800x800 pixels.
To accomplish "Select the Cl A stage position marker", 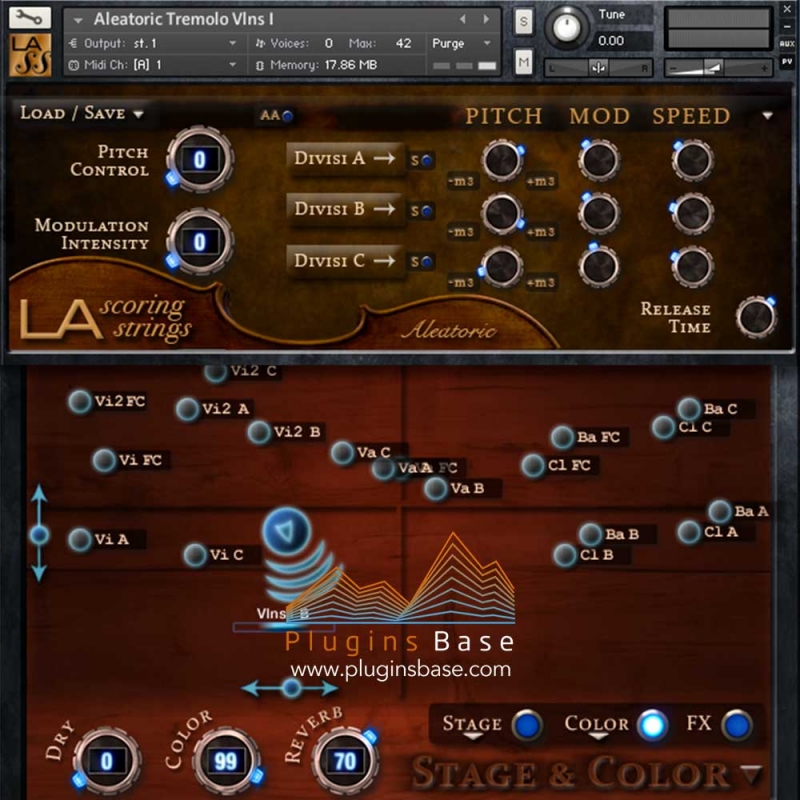I will 689,532.
